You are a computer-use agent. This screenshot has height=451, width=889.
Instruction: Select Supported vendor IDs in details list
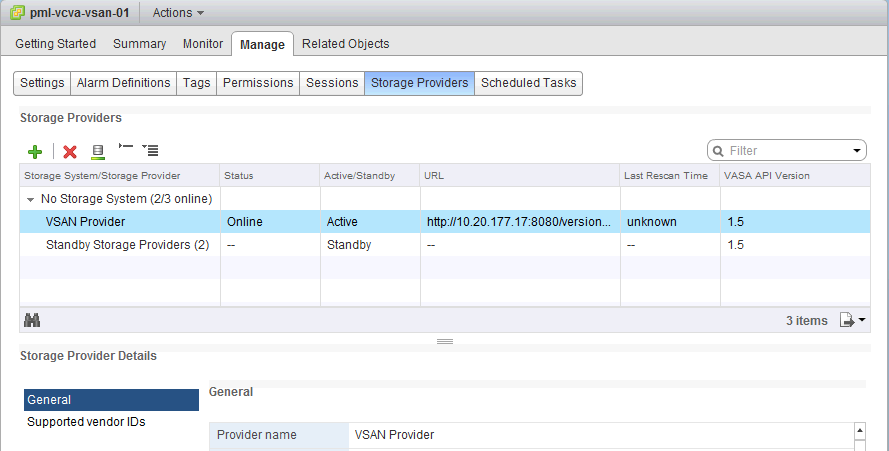pos(86,422)
